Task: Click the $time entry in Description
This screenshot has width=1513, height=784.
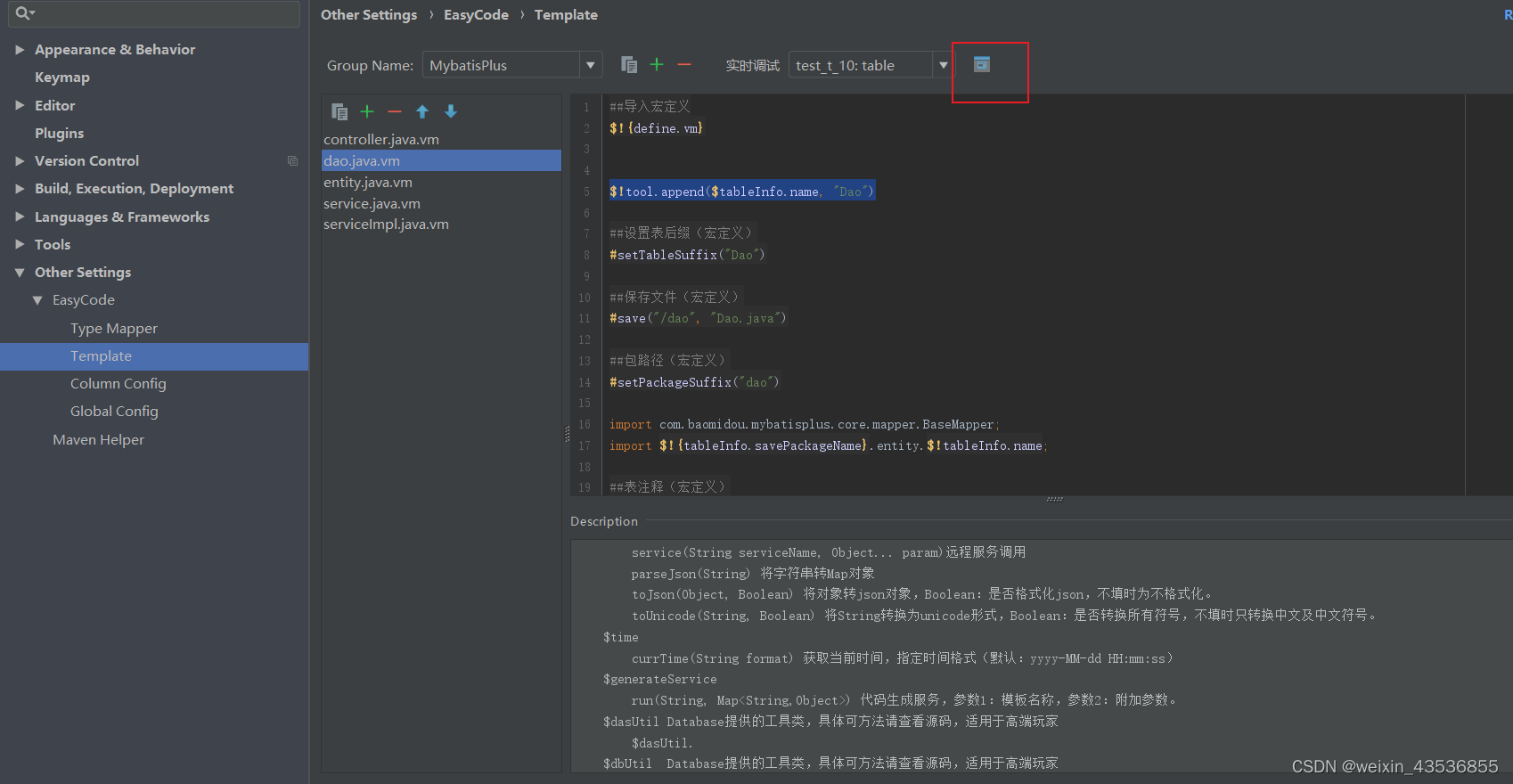Action: click(x=621, y=637)
